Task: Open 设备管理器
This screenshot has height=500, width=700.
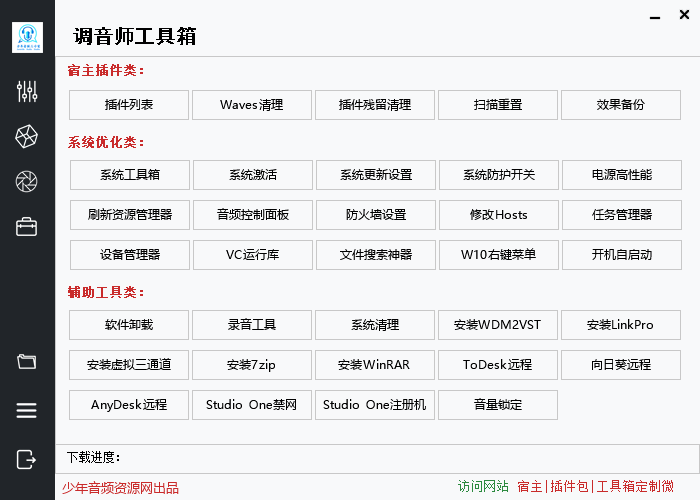Action: [x=130, y=255]
